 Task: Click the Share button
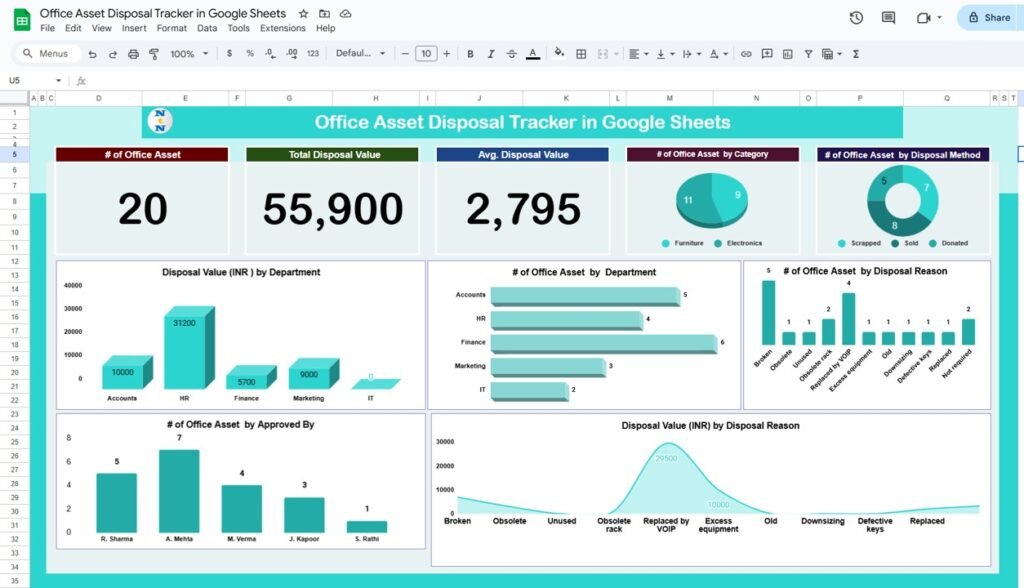989,18
